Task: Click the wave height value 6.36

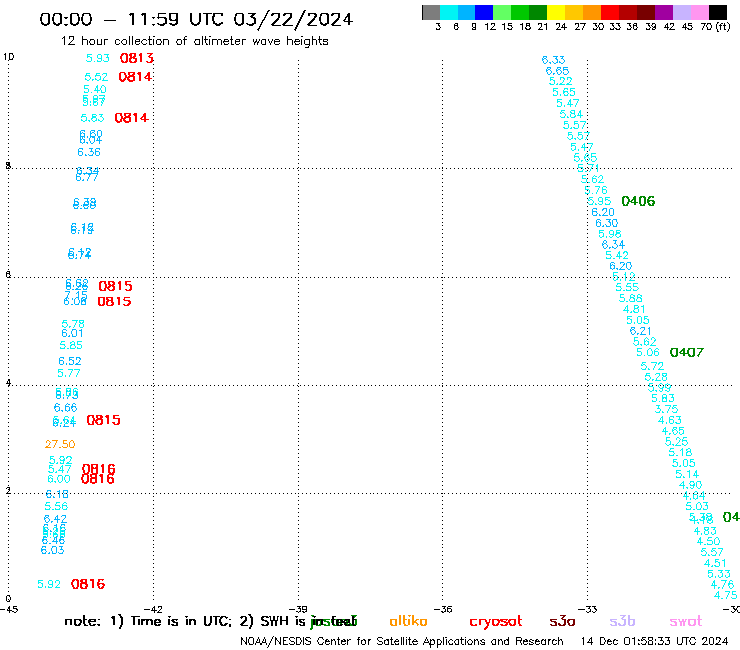Action: (89, 152)
